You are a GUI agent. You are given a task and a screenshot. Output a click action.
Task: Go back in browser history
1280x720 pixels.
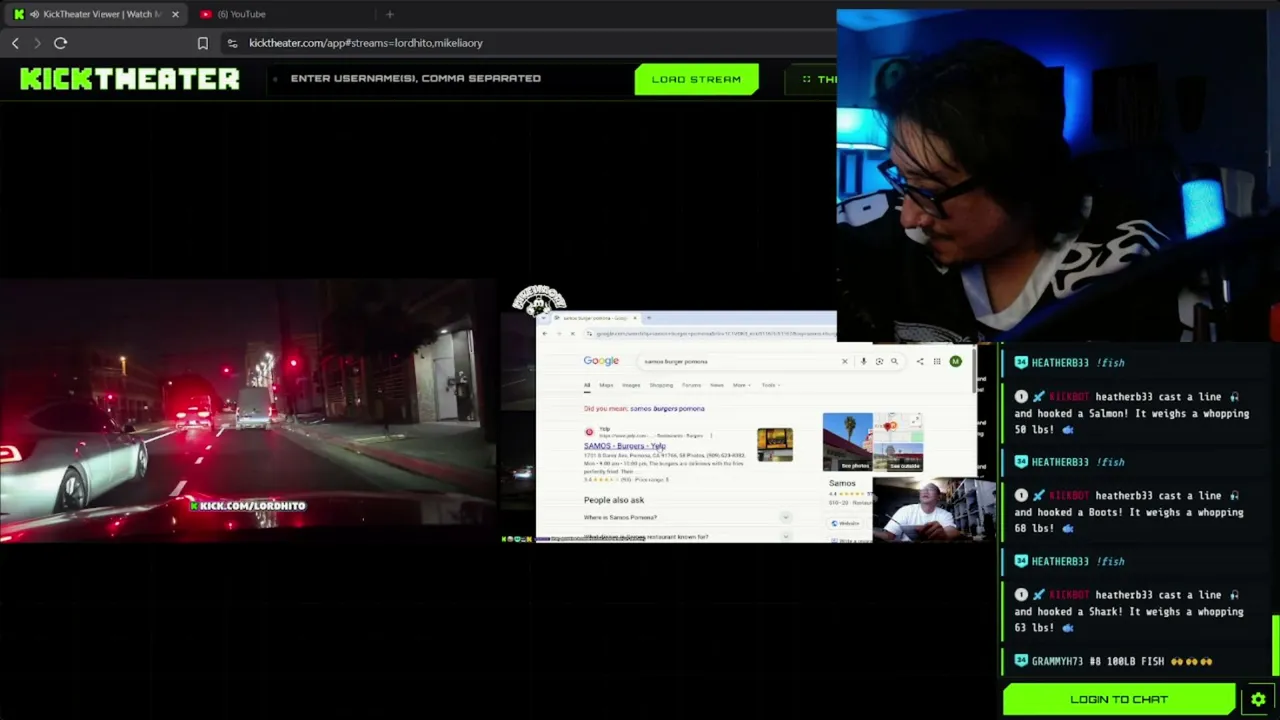15,43
